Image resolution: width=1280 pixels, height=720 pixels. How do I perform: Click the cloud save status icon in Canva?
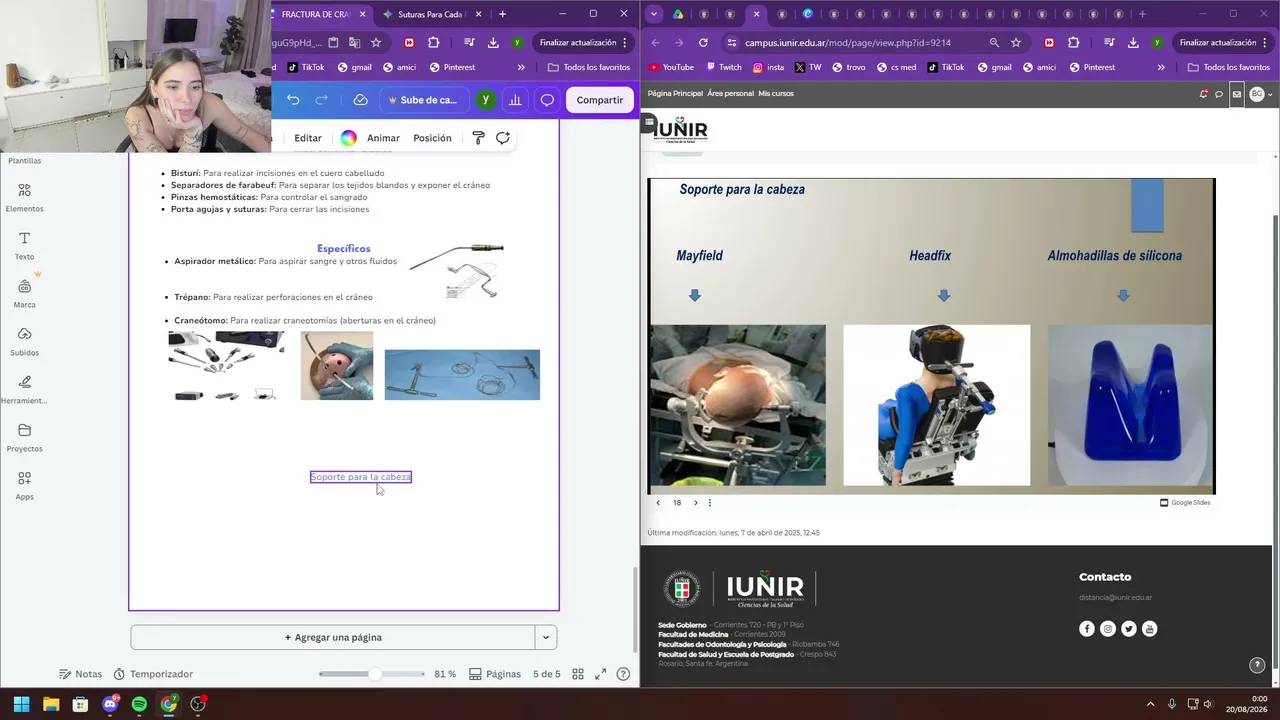360,100
